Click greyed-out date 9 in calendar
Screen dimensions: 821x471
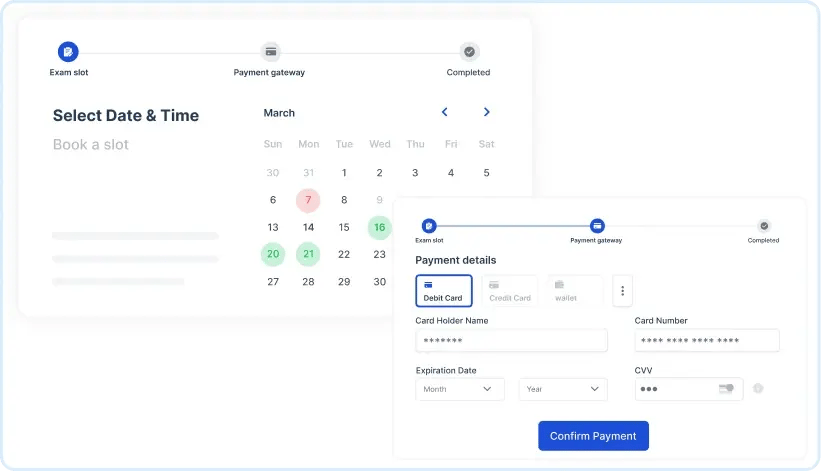click(x=380, y=200)
